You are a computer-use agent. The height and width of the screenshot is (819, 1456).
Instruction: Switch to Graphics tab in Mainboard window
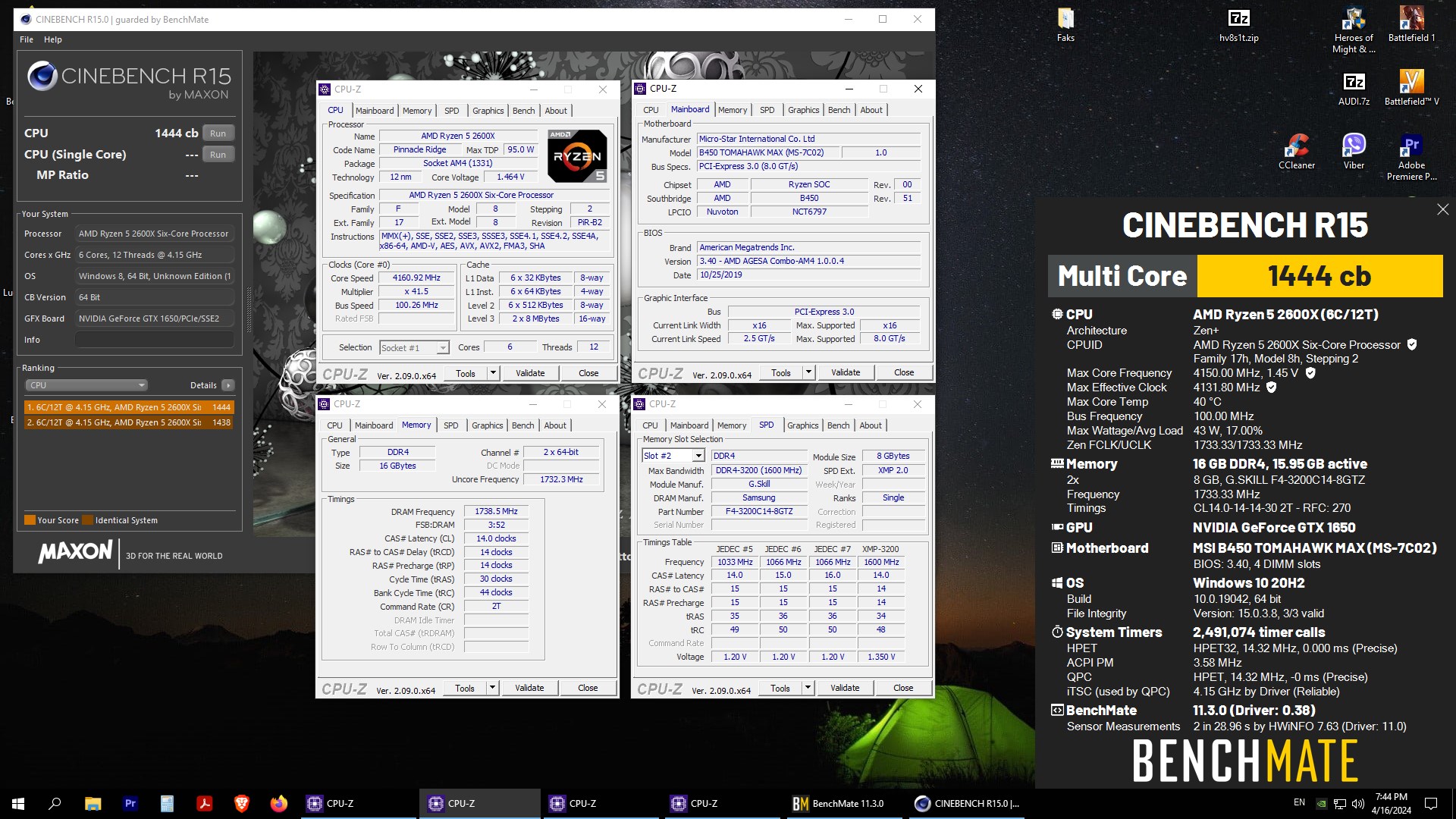pyautogui.click(x=803, y=110)
